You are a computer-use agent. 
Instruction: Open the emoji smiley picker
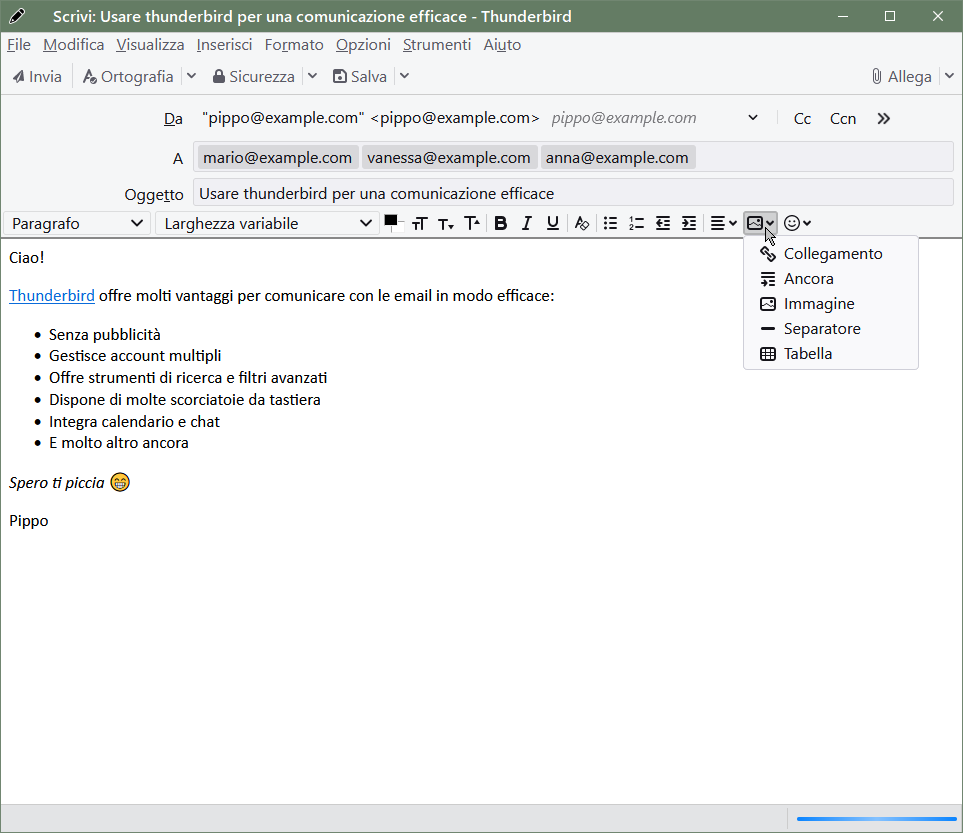pyautogui.click(x=797, y=224)
